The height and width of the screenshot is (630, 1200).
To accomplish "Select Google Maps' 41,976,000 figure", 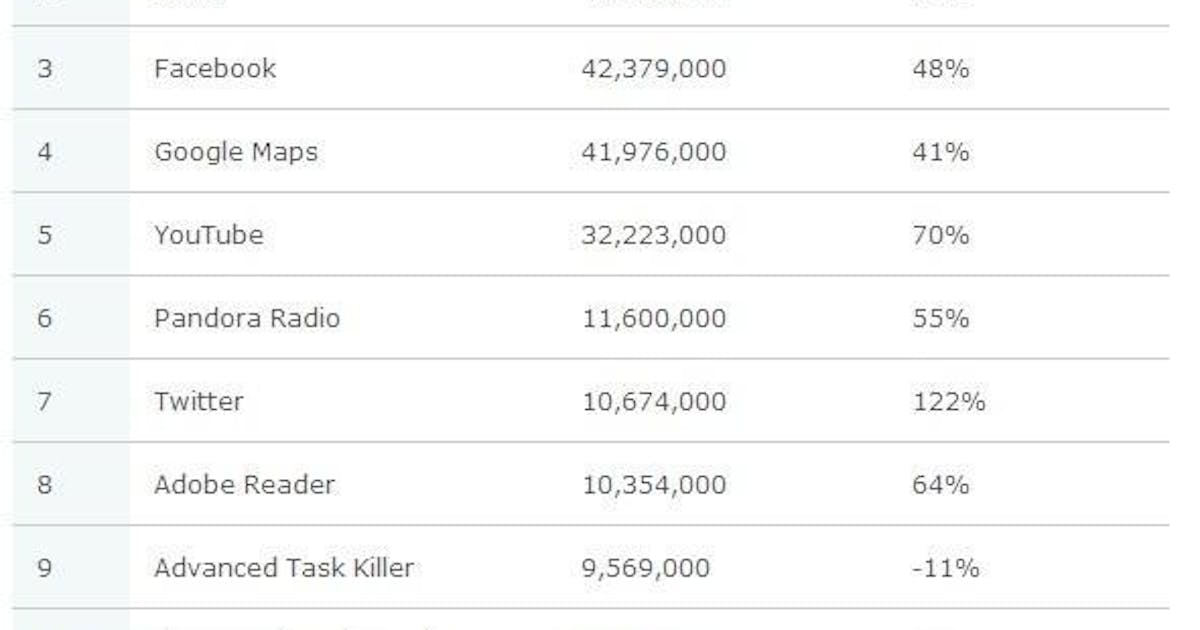I will [654, 153].
